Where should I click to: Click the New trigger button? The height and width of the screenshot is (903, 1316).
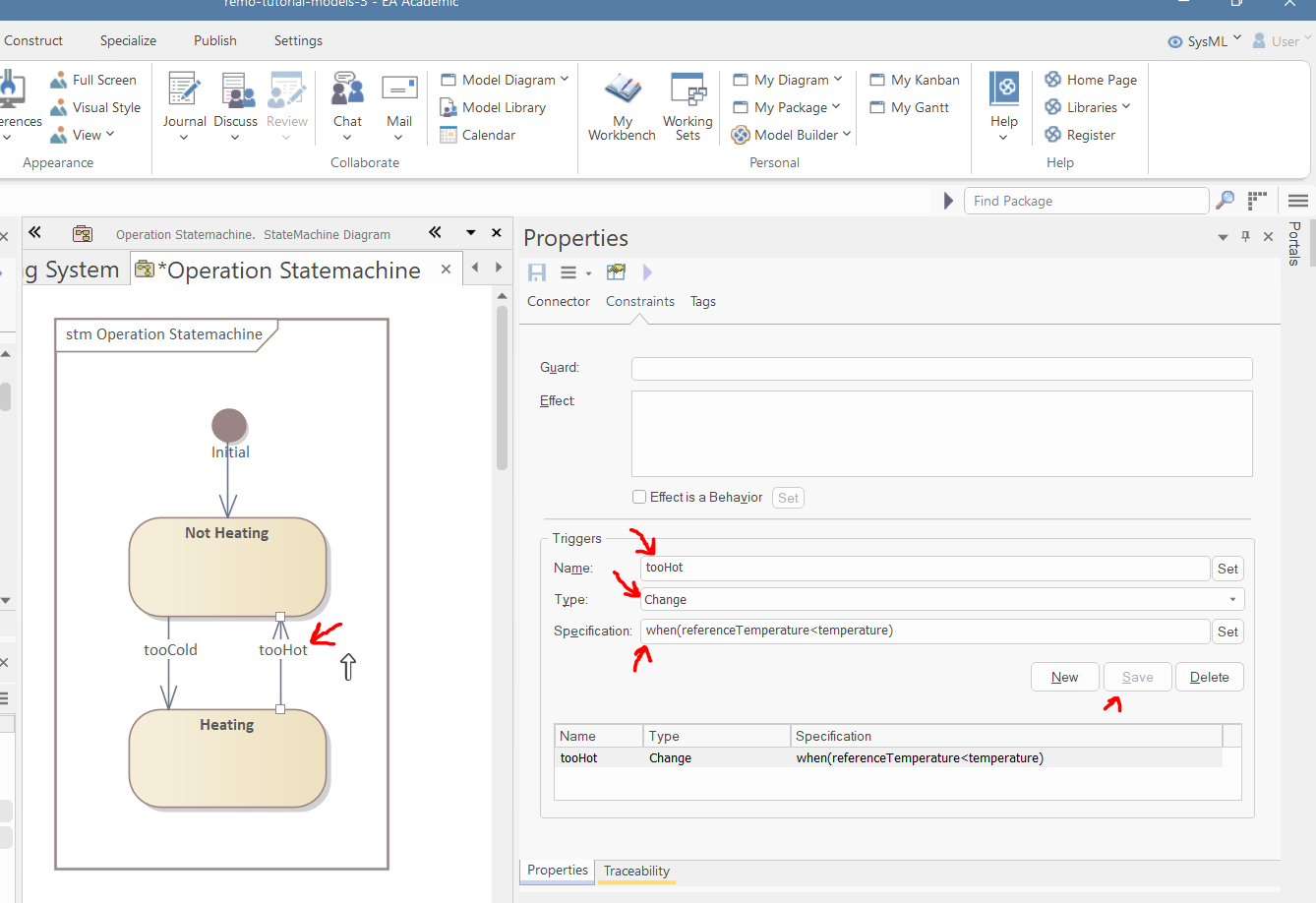coord(1064,677)
